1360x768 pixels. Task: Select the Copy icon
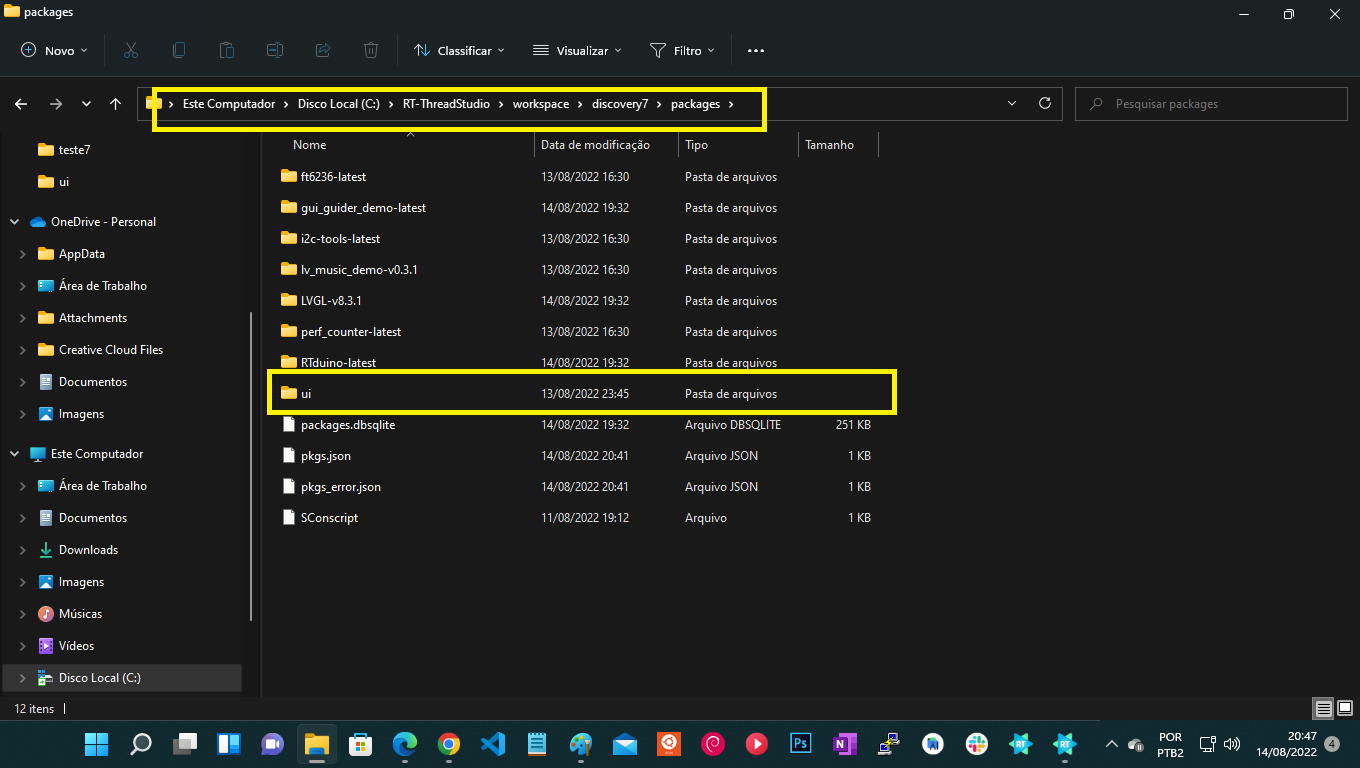[x=179, y=50]
